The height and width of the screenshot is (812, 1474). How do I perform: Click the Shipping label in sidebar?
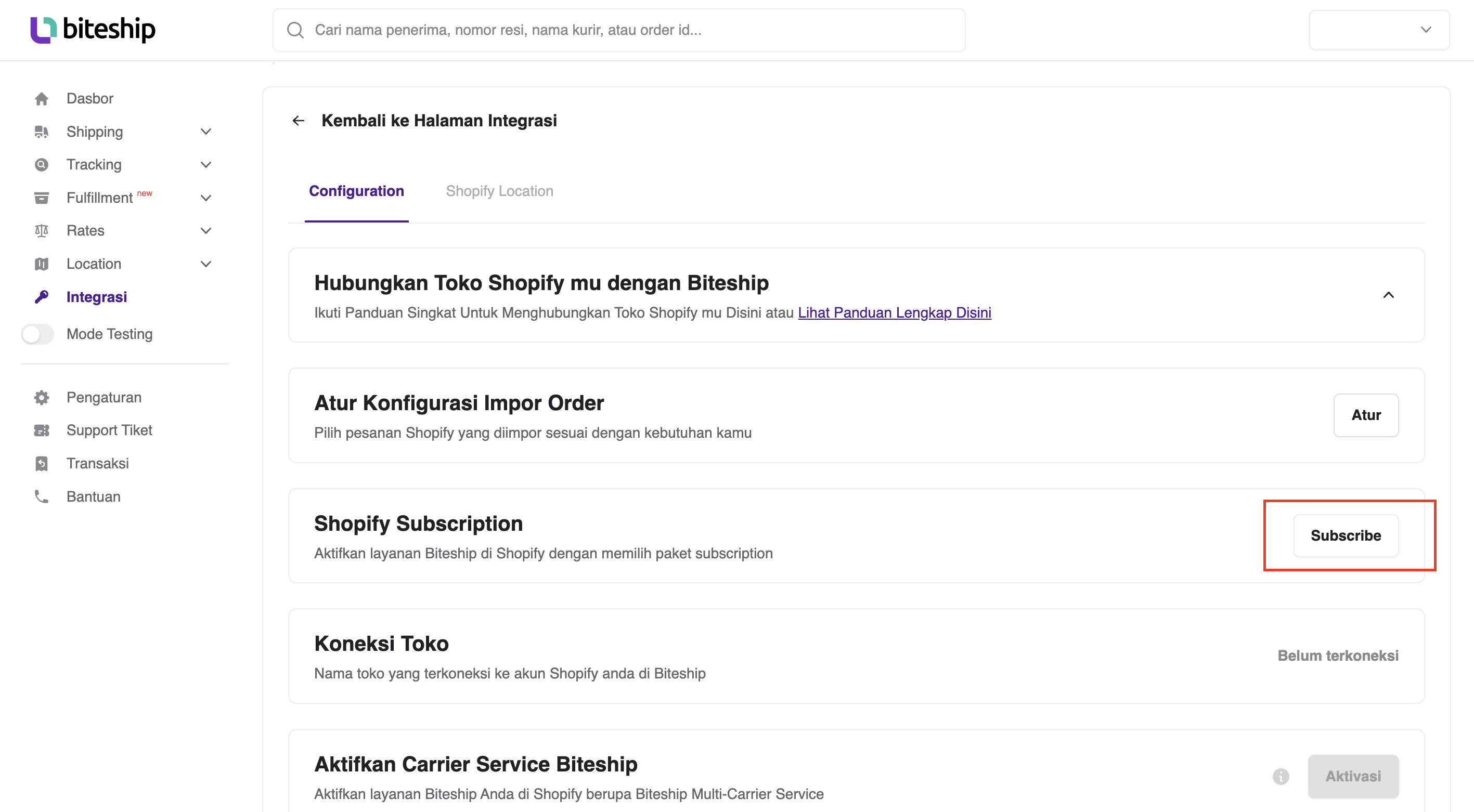tap(95, 132)
